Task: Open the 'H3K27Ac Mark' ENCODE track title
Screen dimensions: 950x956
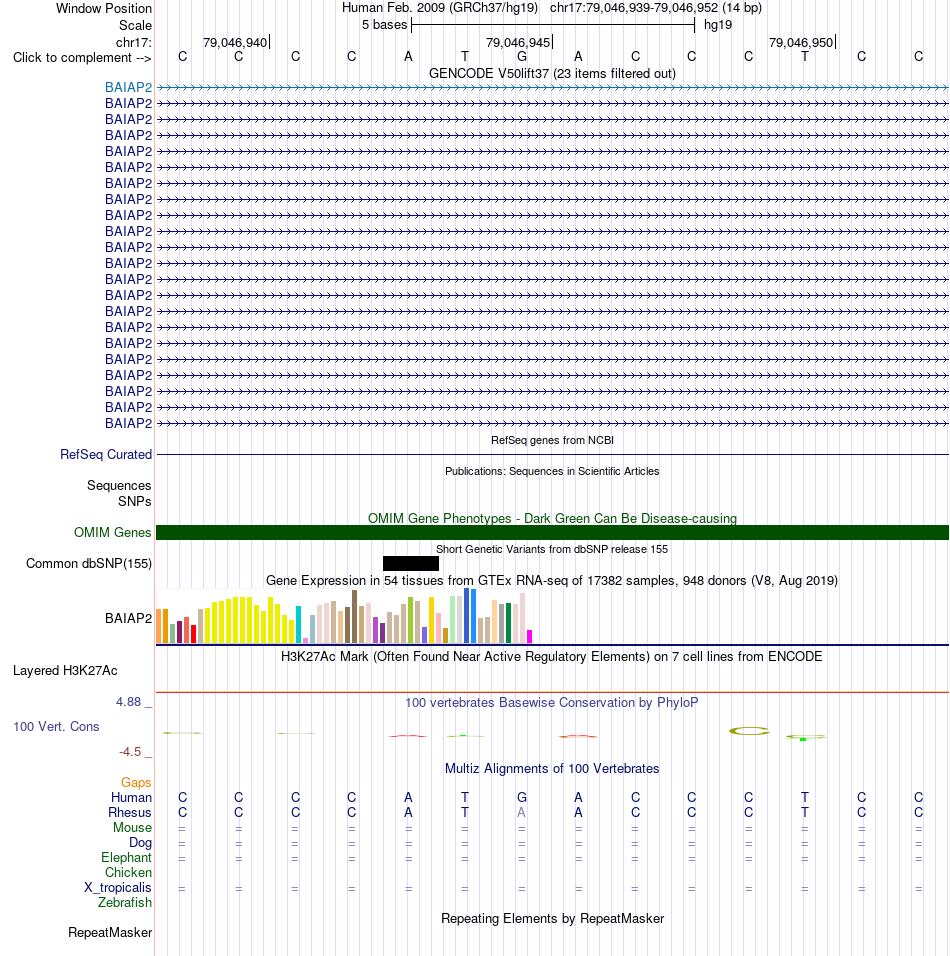Action: [552, 657]
